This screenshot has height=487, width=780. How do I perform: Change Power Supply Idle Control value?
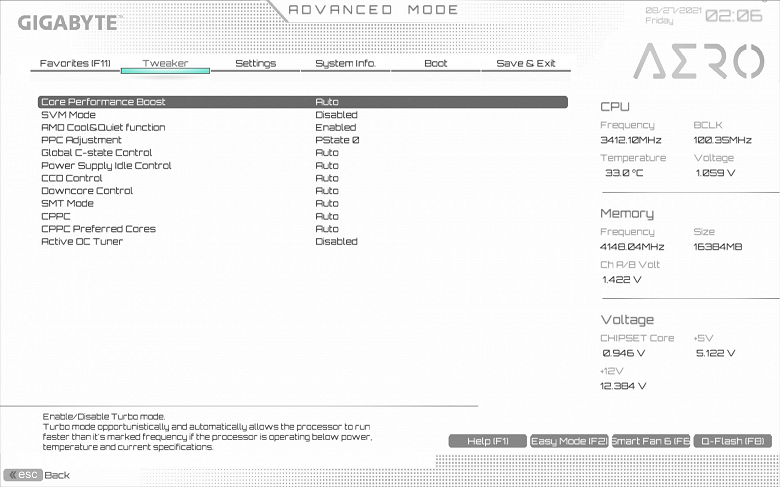[327, 166]
